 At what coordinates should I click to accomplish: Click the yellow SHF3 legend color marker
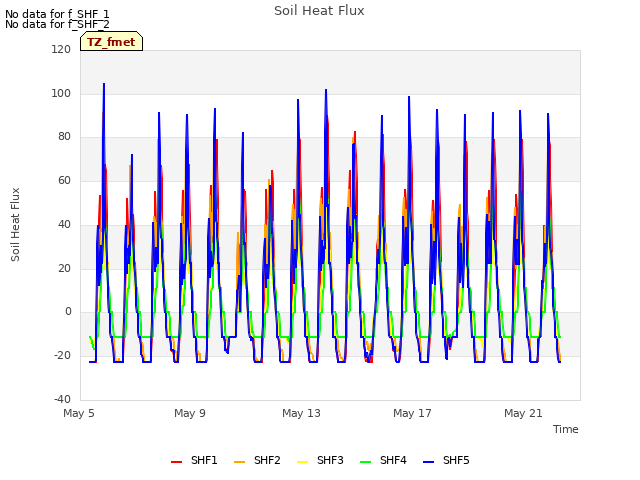tap(302, 462)
